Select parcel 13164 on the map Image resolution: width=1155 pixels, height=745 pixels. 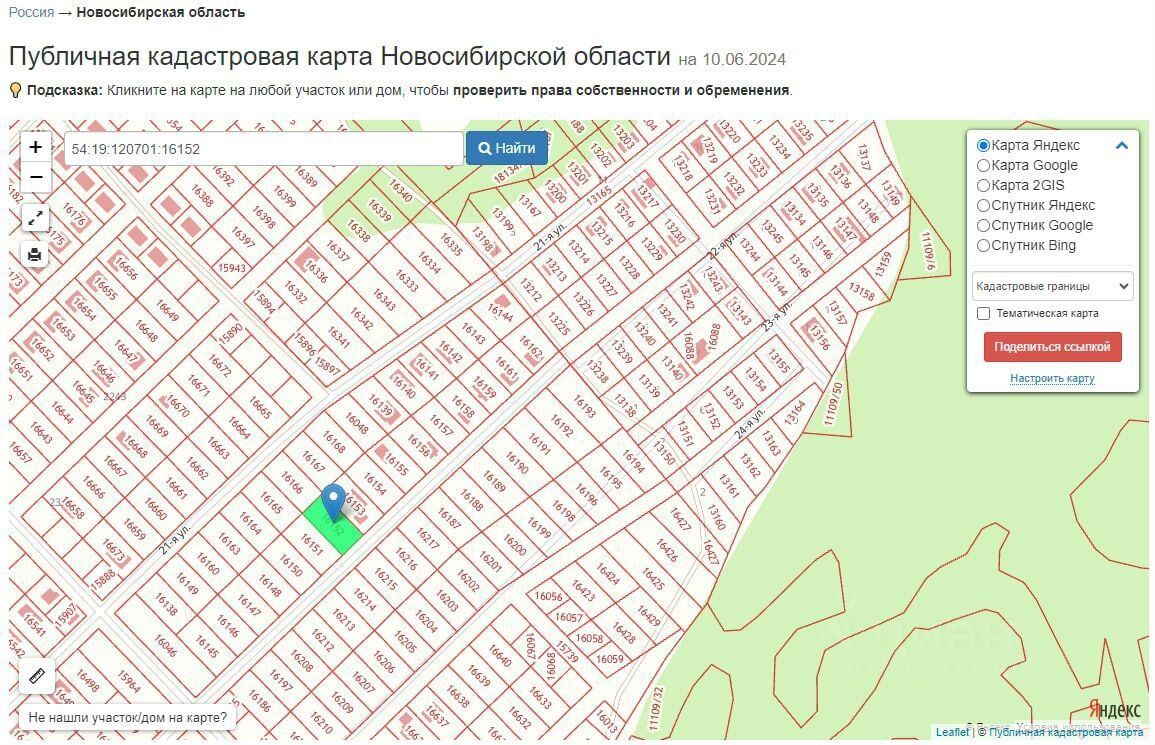point(795,413)
